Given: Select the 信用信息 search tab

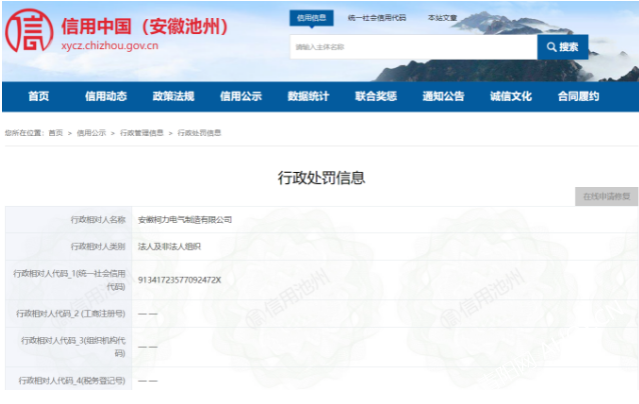Looking at the screenshot, I should 311,18.
